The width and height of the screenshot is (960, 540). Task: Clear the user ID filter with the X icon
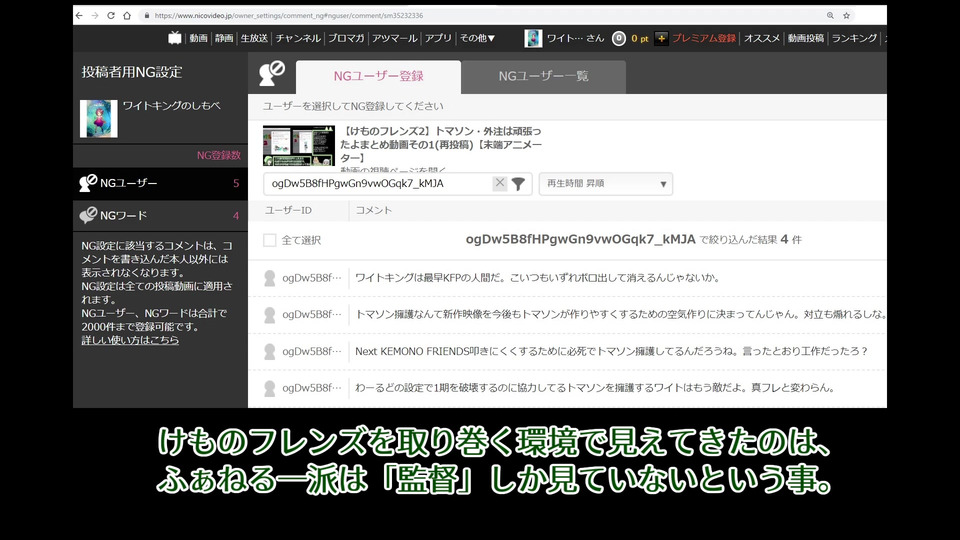(x=500, y=183)
